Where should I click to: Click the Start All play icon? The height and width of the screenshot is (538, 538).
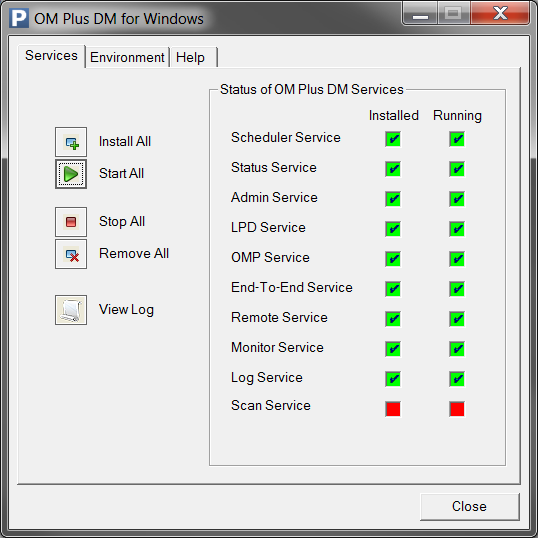pyautogui.click(x=71, y=174)
